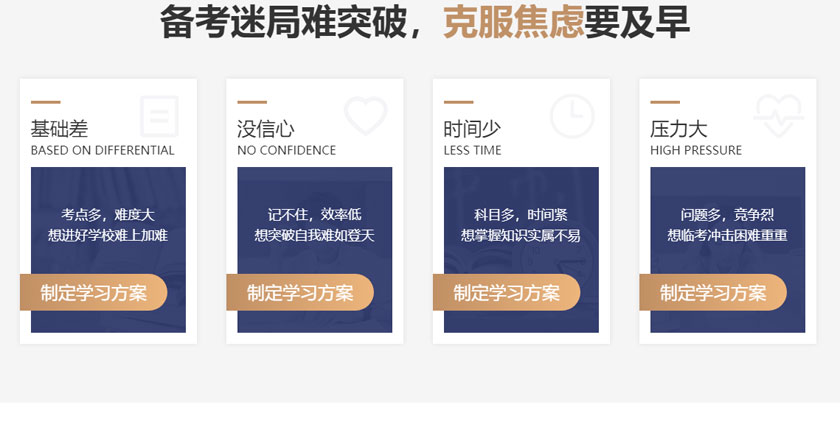Click the BASED ON DIFFERENTIAL subtitle
This screenshot has height=441, width=840.
pos(103,151)
